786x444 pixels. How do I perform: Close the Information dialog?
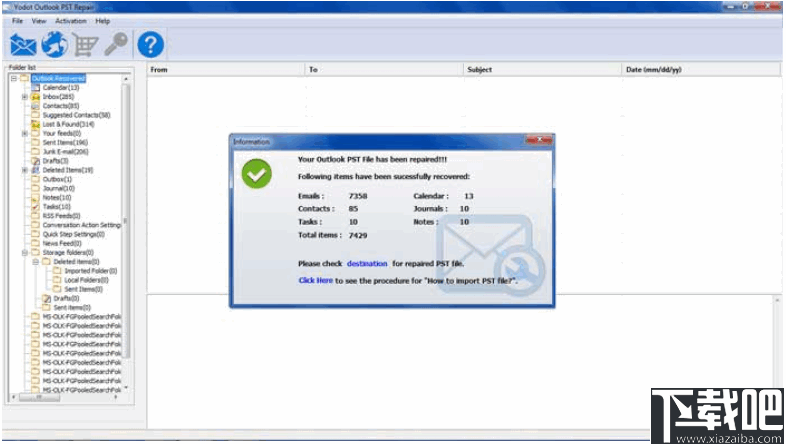(x=539, y=140)
